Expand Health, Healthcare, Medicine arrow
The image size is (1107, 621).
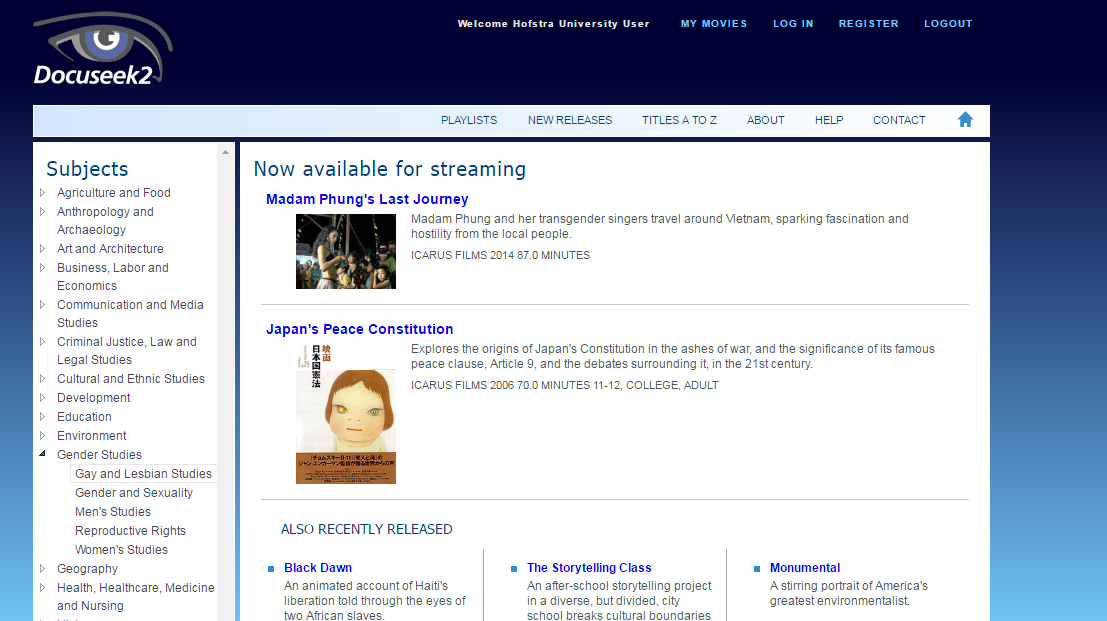(42, 588)
